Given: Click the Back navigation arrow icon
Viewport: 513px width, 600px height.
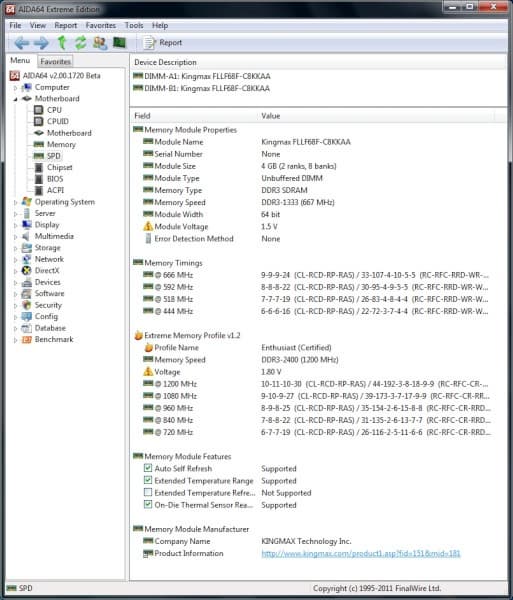Looking at the screenshot, I should click(21, 43).
